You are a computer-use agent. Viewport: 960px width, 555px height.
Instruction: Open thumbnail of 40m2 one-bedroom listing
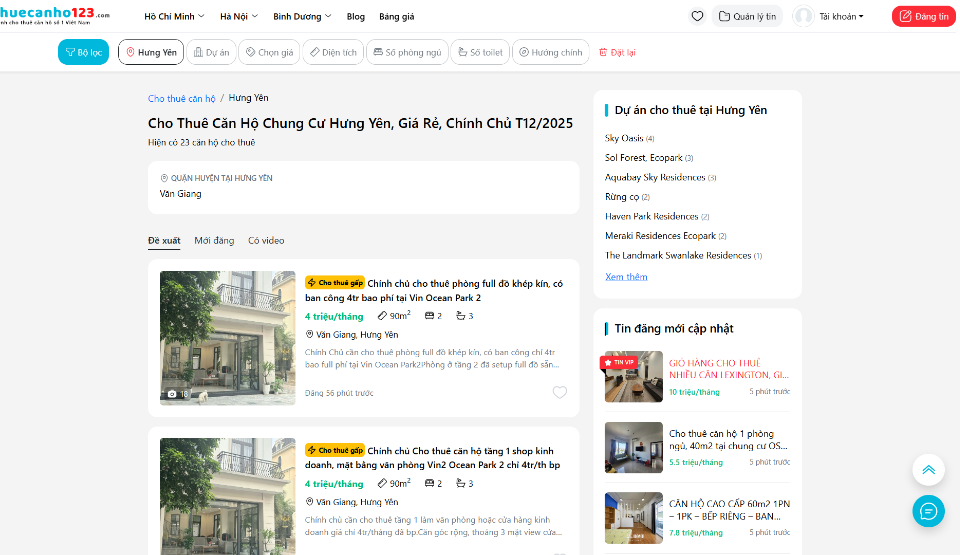click(634, 447)
